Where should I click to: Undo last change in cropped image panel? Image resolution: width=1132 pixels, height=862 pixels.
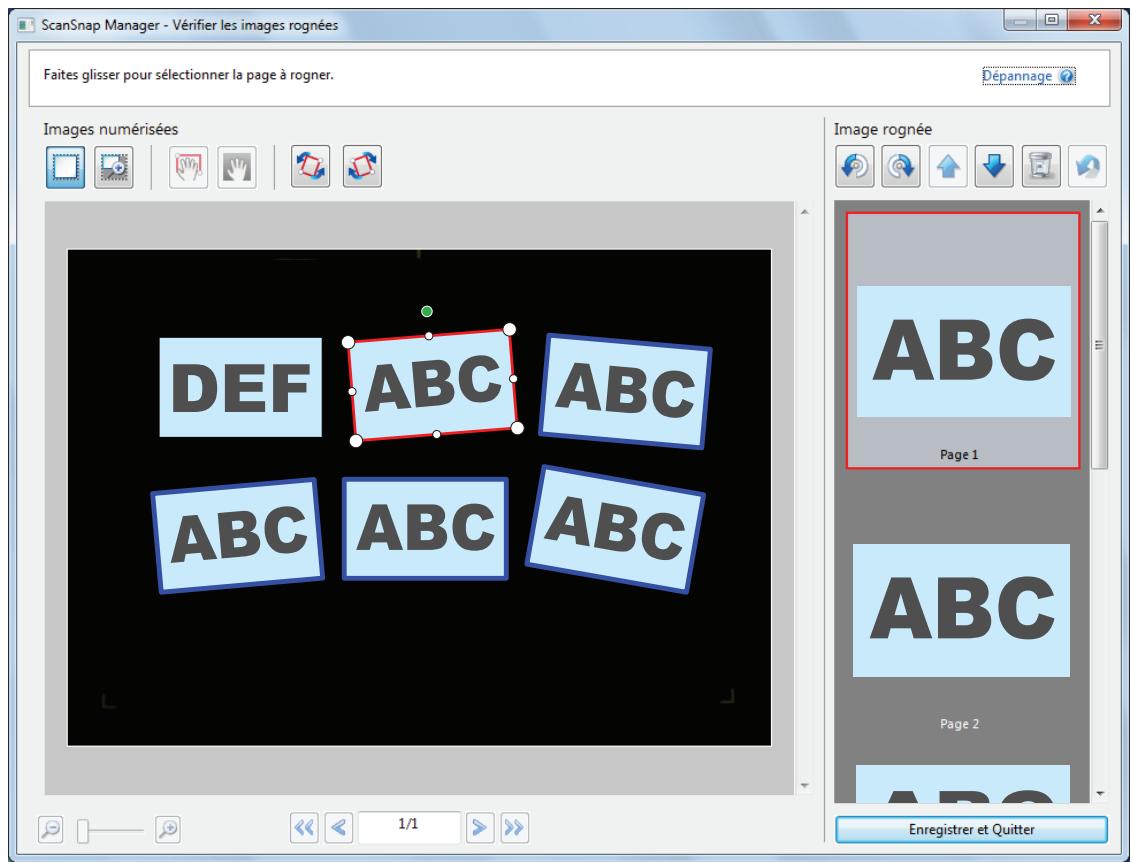point(1087,167)
